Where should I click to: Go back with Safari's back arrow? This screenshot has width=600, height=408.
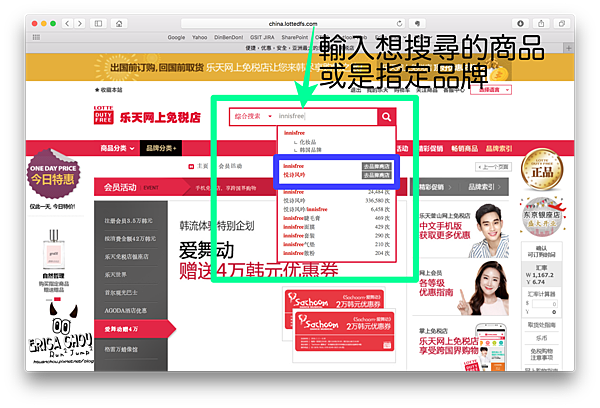point(67,23)
